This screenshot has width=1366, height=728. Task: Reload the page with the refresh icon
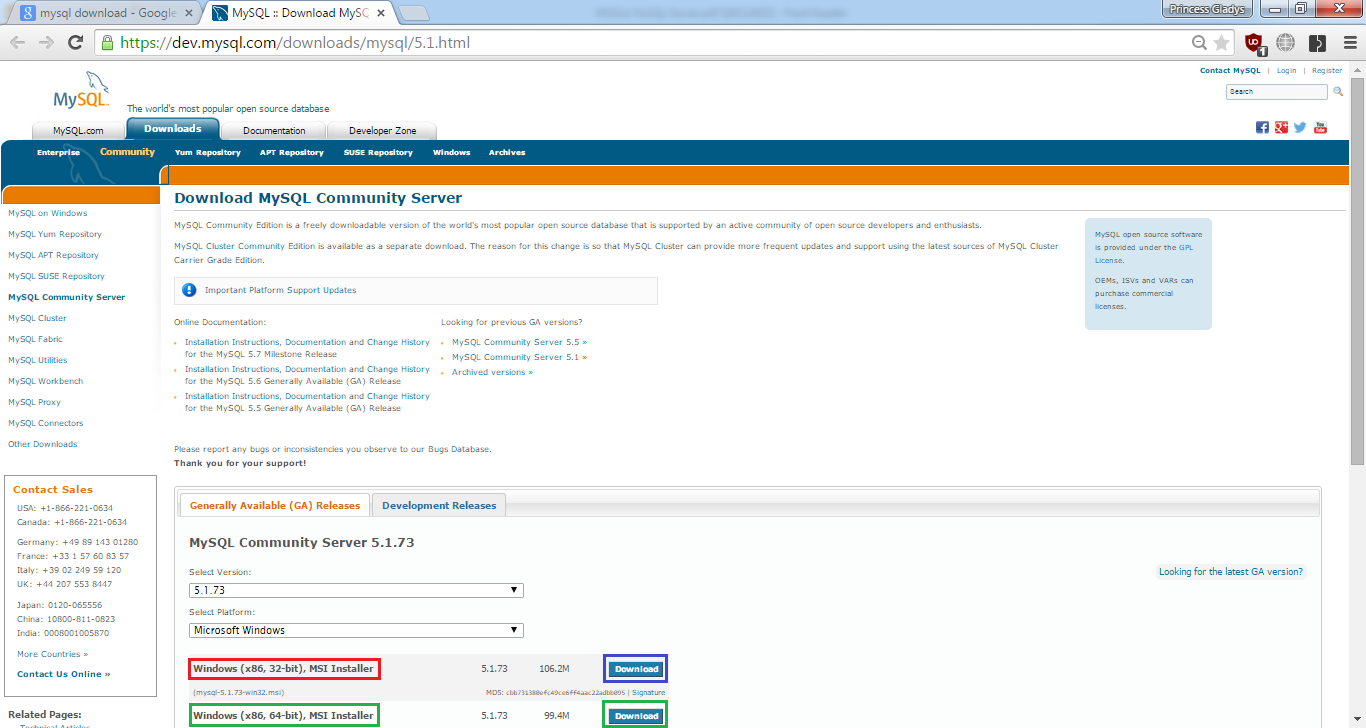pyautogui.click(x=75, y=43)
